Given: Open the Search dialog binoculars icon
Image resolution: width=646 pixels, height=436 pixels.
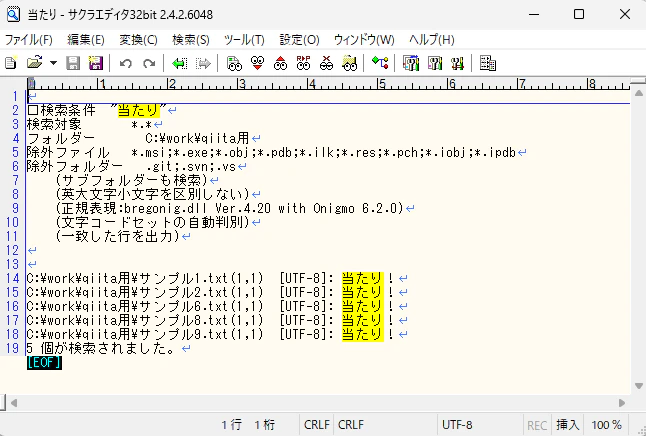Looking at the screenshot, I should [234, 63].
